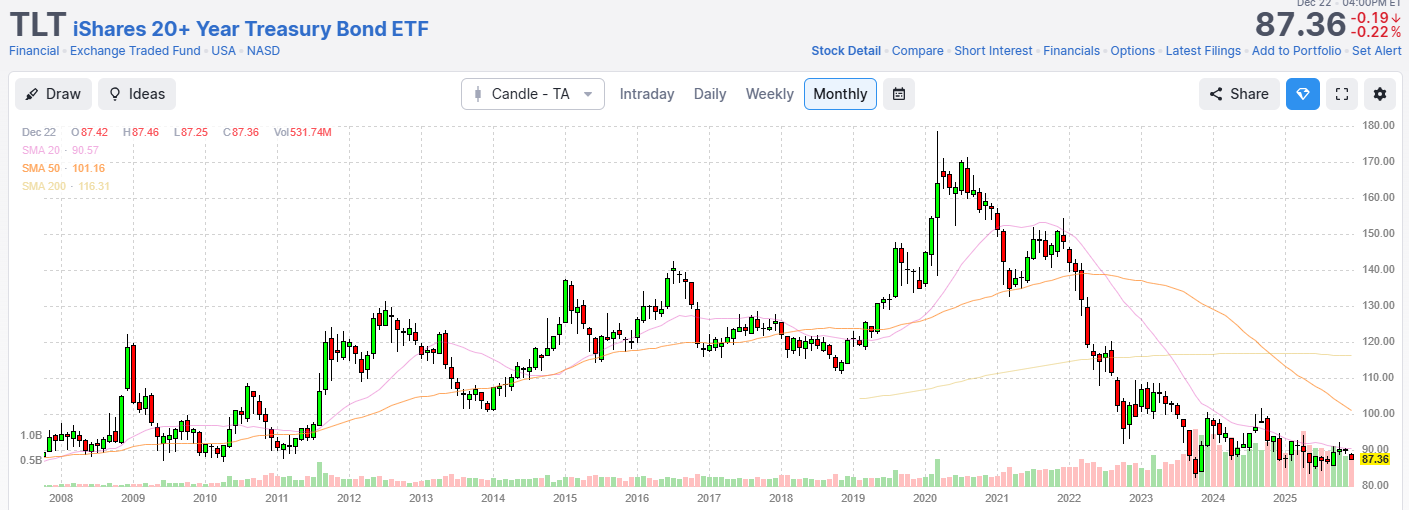Screen dimensions: 1409x510
Task: Select the Monthly timeframe
Action: coord(840,94)
